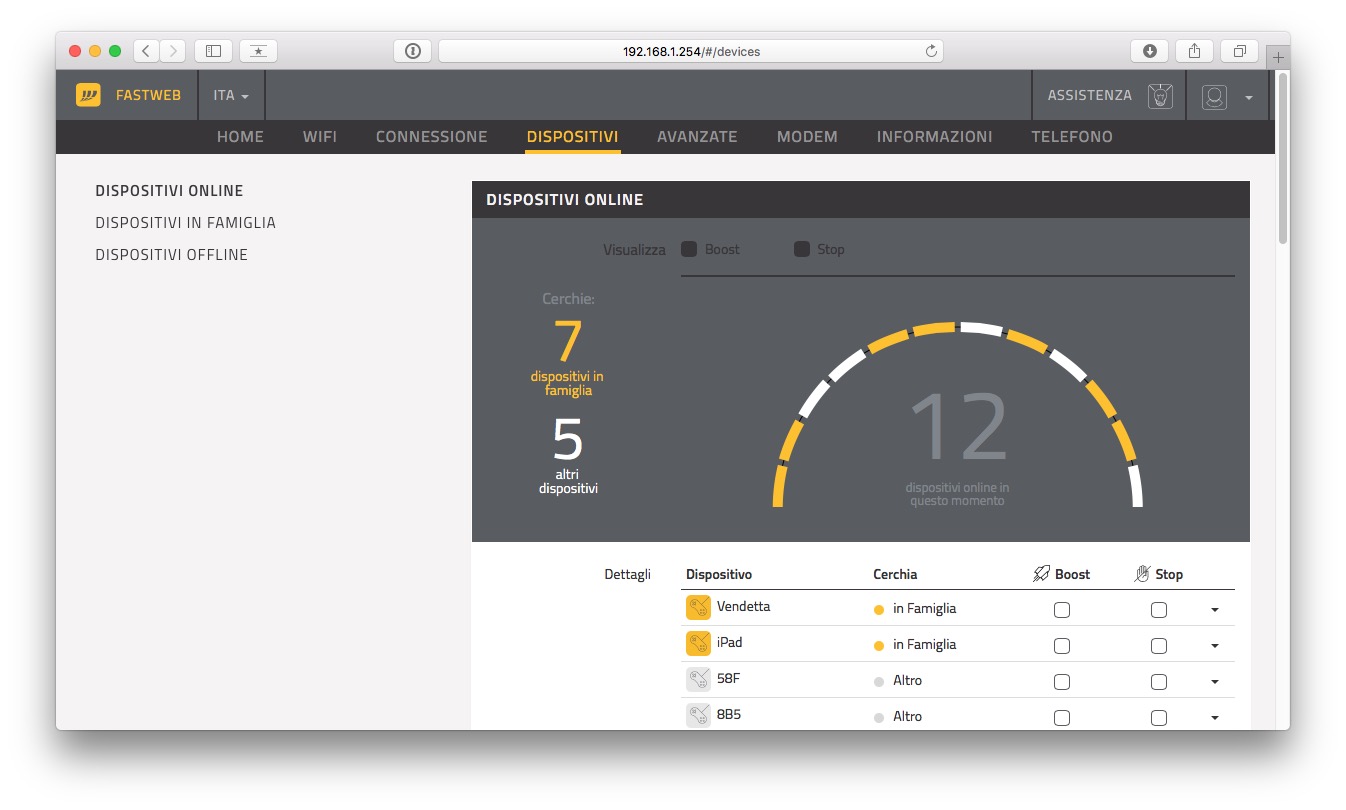
Task: Open the CONNESSIONE tab
Action: 432,137
